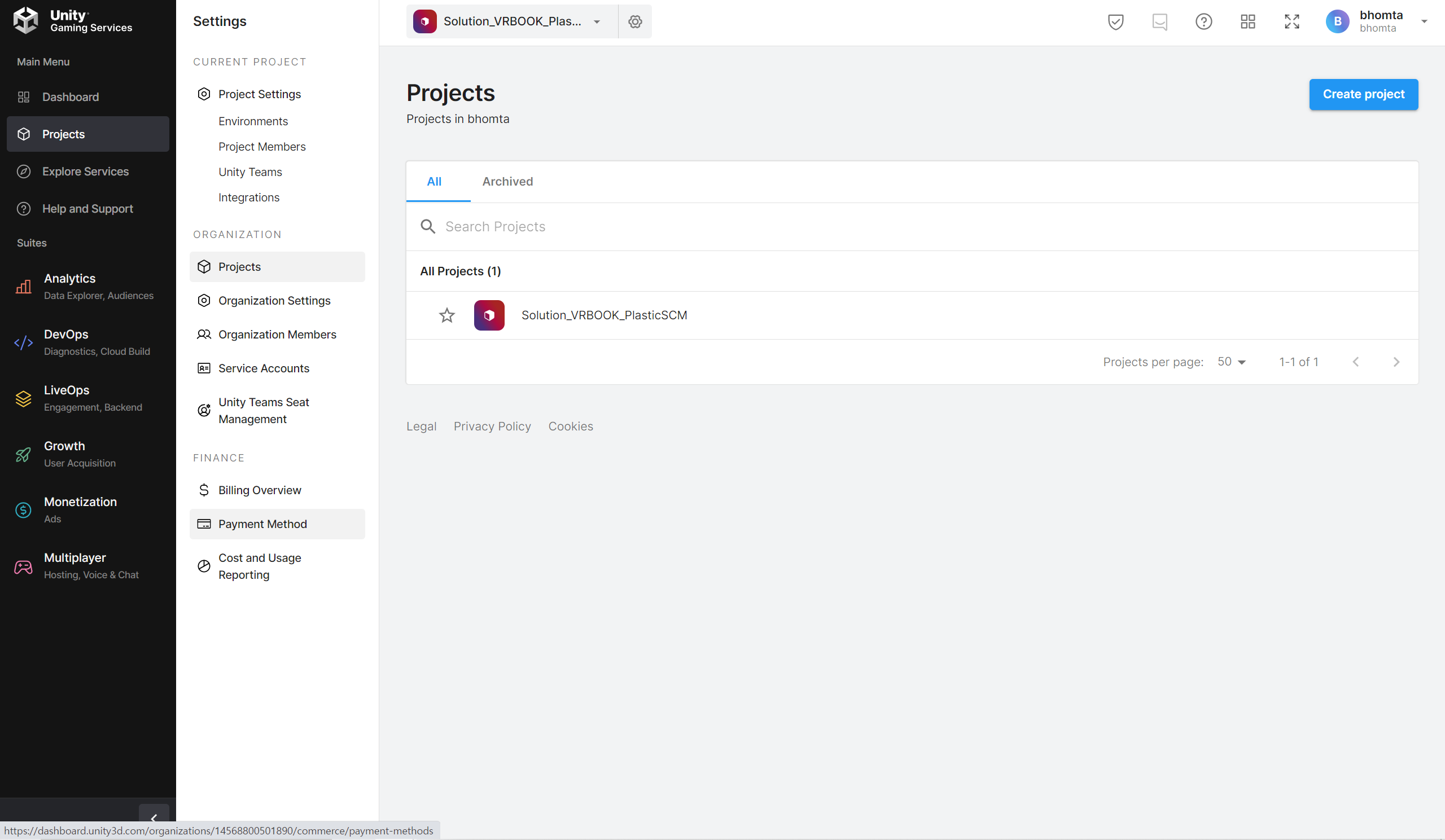The width and height of the screenshot is (1445, 840).
Task: Star the Solution_VRBOOK_PlasticSCM project as favorite
Action: tap(446, 315)
